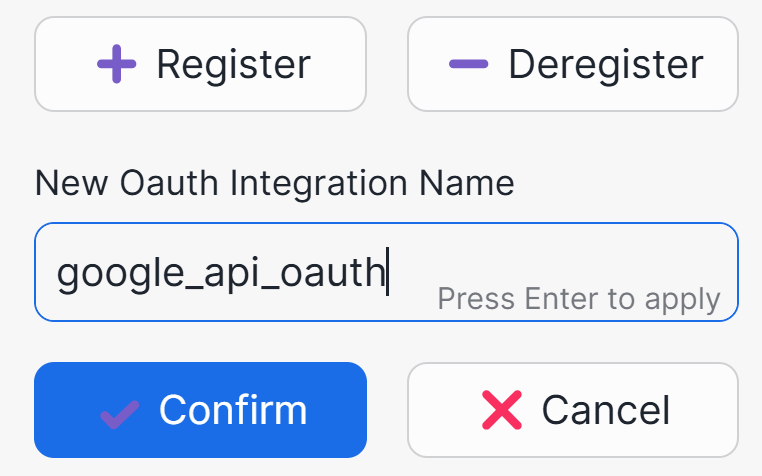Image resolution: width=762 pixels, height=476 pixels.
Task: Click the "Confirm" text on blue button
Action: point(233,410)
